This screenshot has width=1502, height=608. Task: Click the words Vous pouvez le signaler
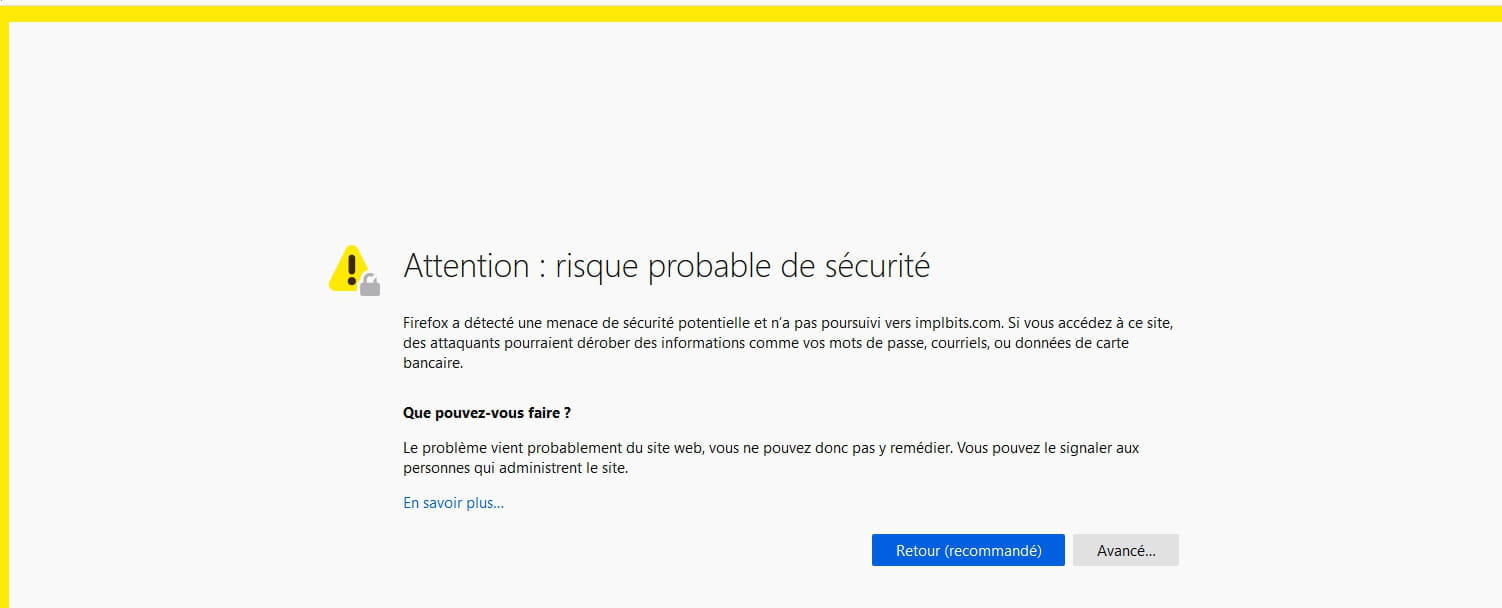point(1023,448)
